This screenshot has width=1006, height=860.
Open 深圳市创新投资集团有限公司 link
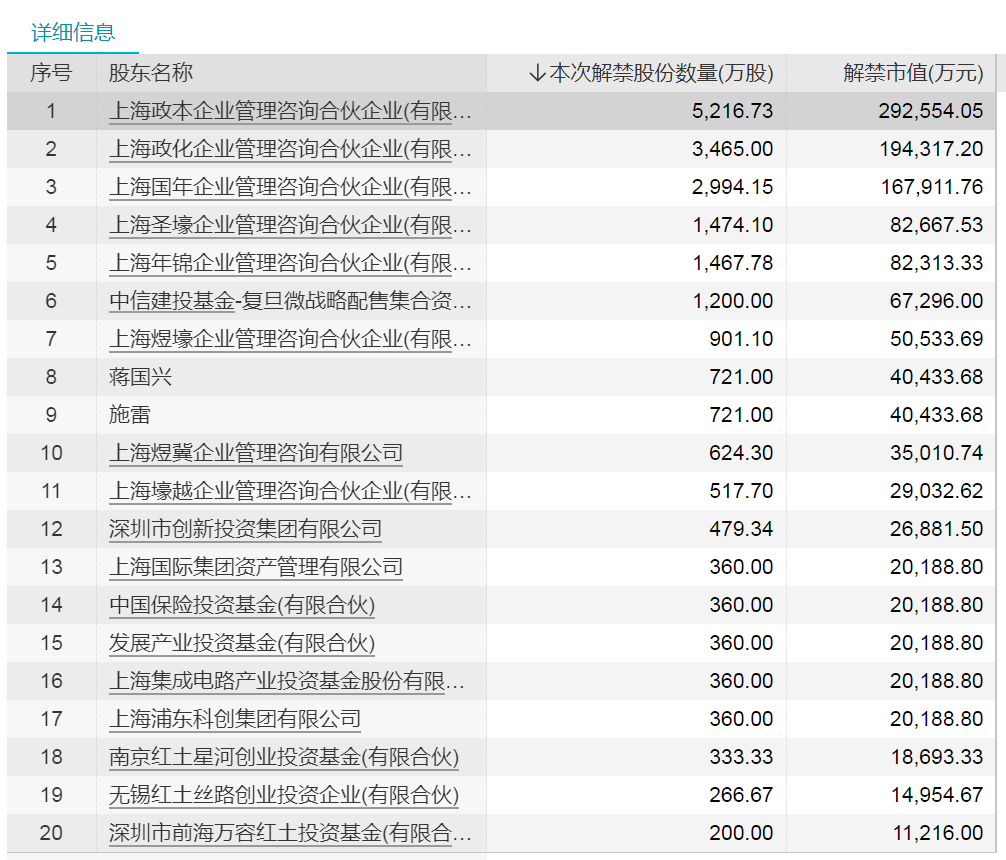(245, 529)
